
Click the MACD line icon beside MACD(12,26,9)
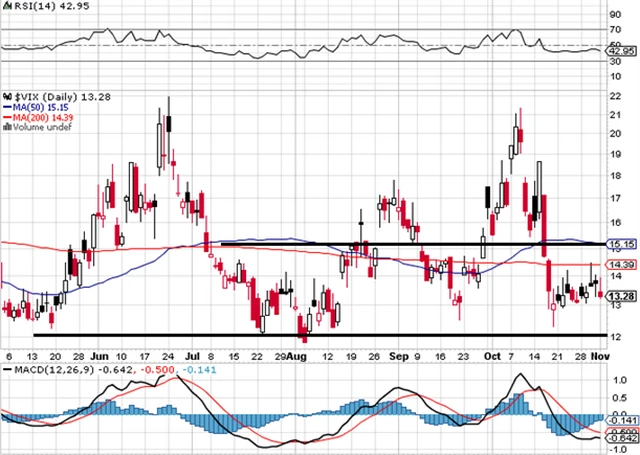8,372
